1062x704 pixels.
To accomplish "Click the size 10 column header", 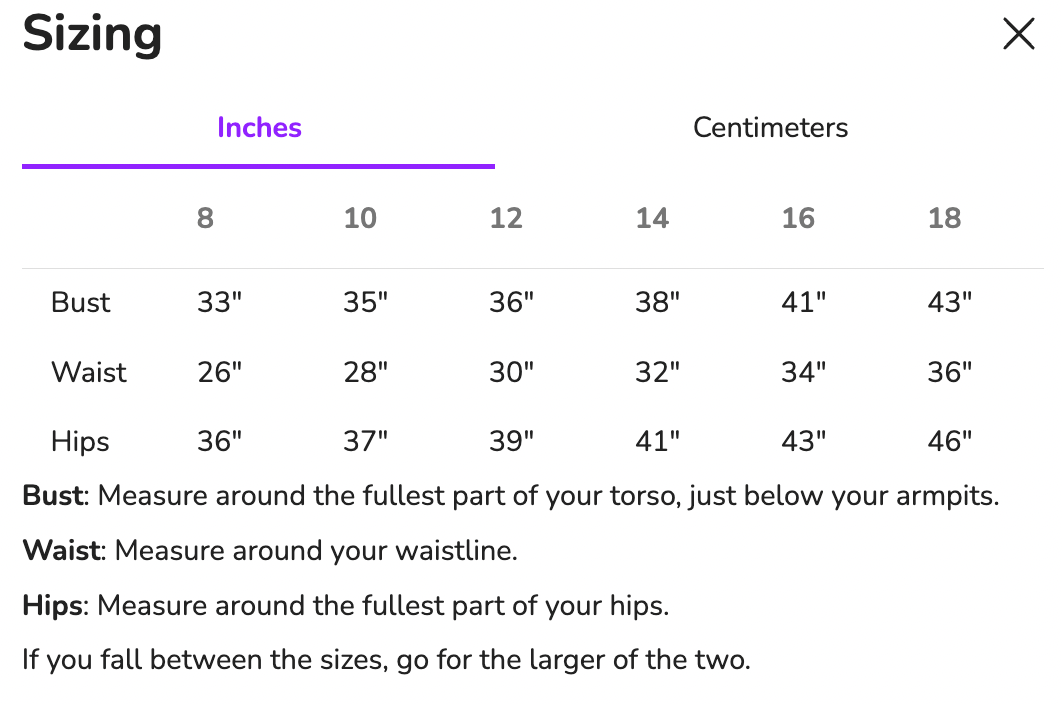I will (x=360, y=218).
